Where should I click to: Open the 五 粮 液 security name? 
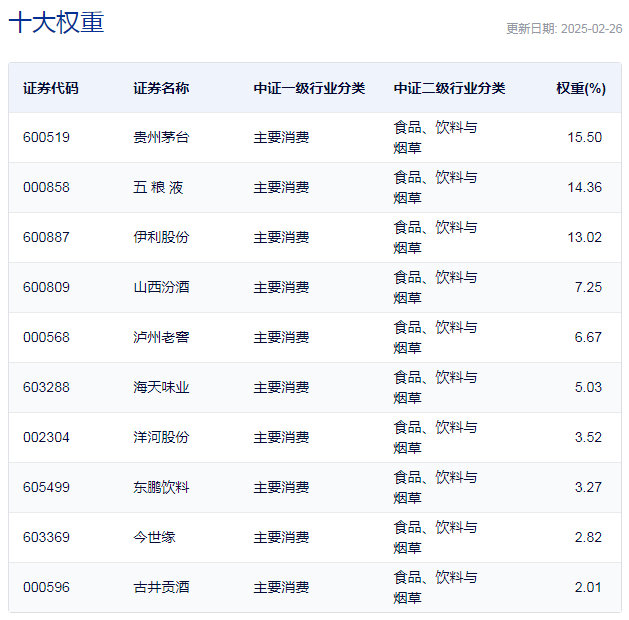(x=158, y=187)
